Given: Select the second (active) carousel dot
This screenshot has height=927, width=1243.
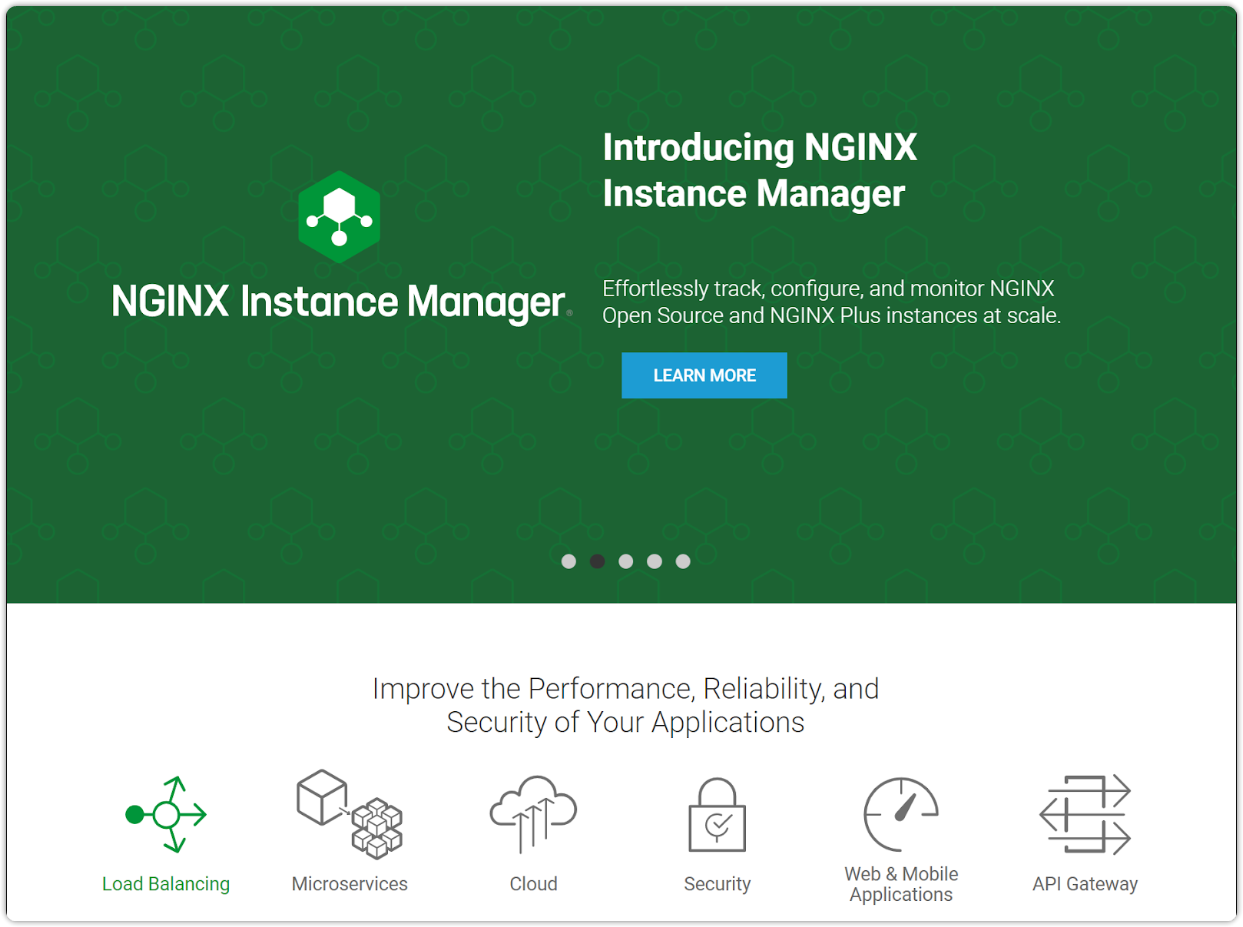Looking at the screenshot, I should click(x=597, y=561).
